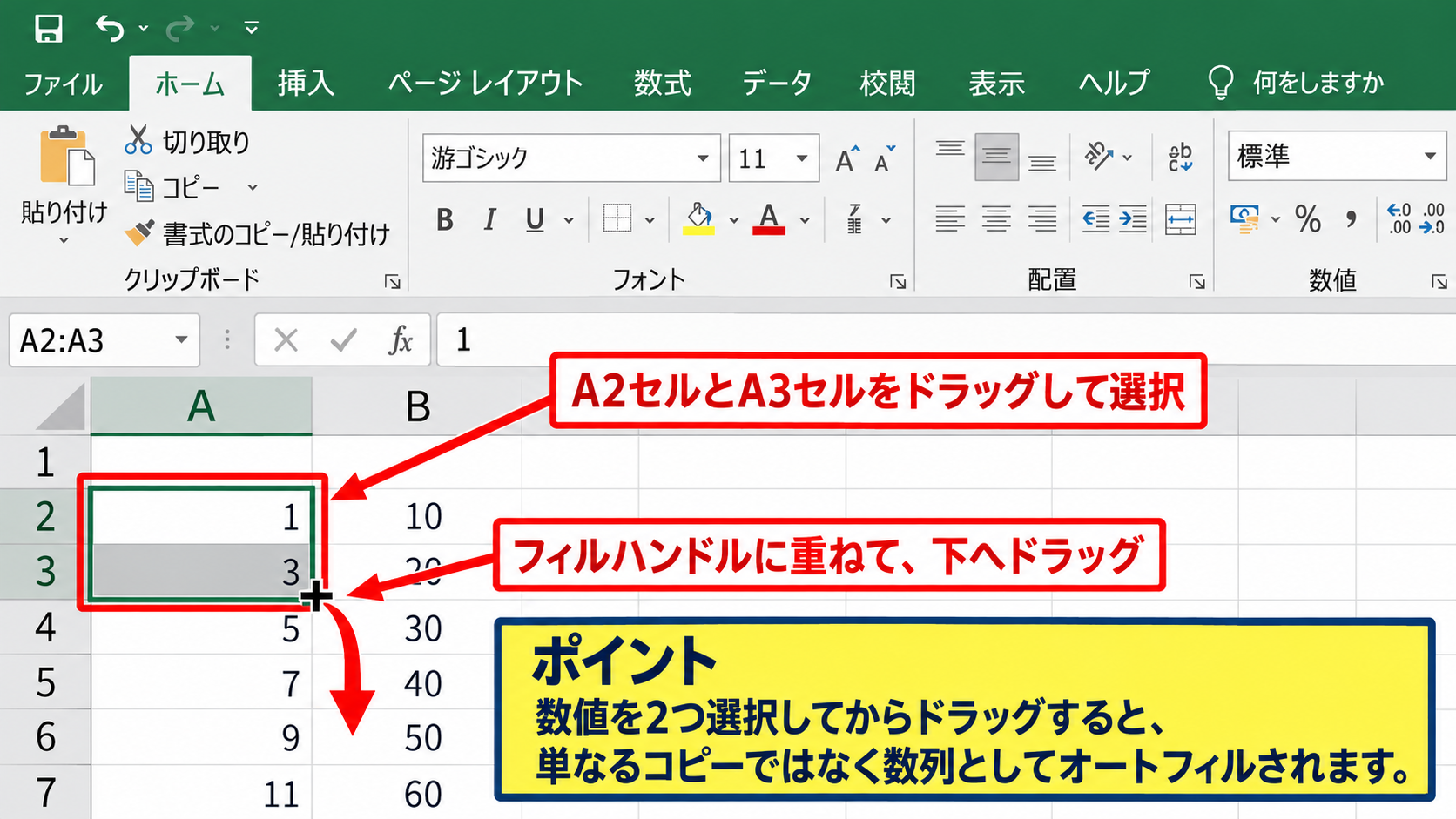Image resolution: width=1456 pixels, height=819 pixels.
Task: Click the wrap text icon
Action: point(1180,158)
